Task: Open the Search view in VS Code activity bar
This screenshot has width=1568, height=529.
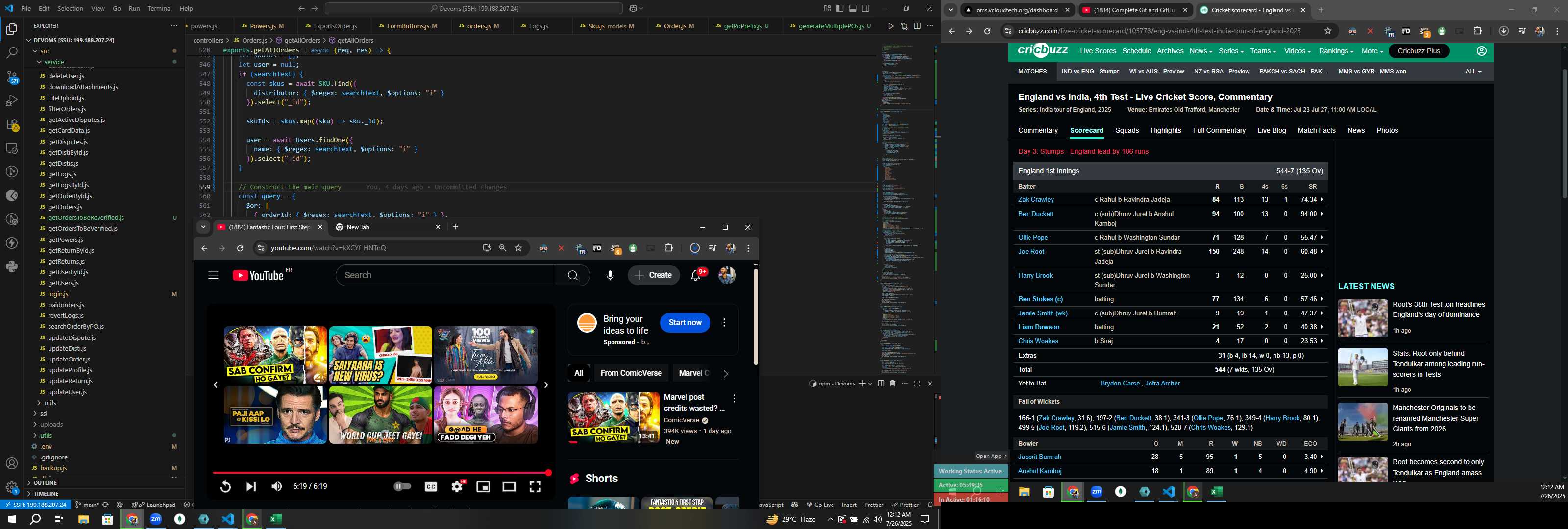Action: click(x=12, y=53)
